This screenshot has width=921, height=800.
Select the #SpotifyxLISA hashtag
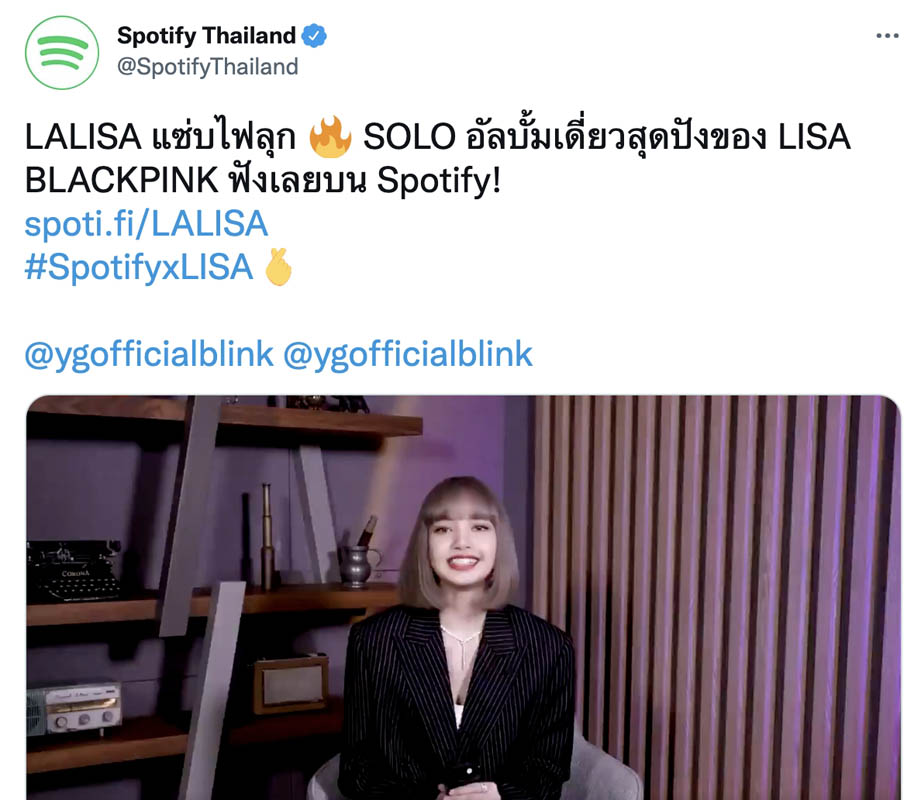(139, 267)
